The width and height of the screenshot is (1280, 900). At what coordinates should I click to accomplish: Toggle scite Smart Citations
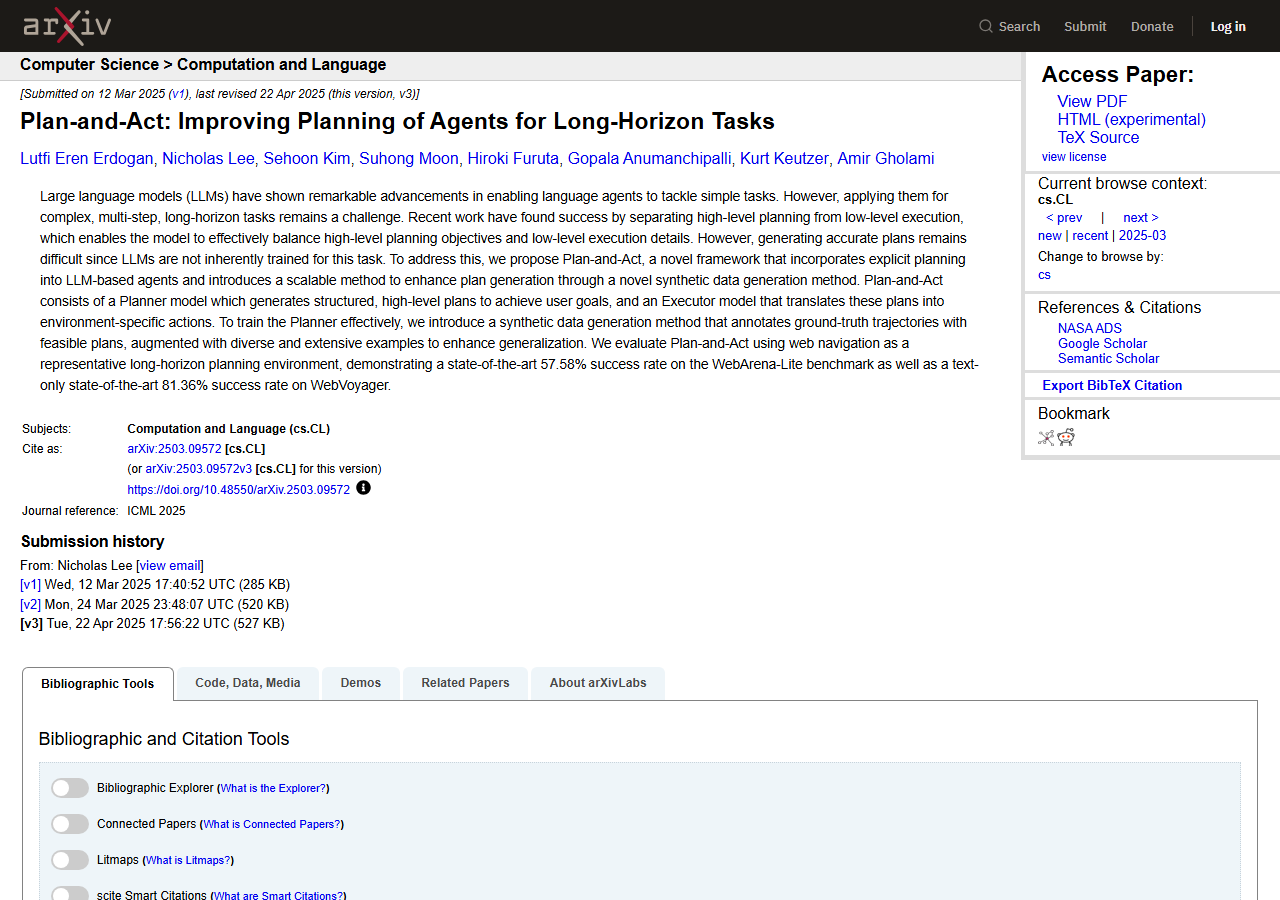coord(70,895)
